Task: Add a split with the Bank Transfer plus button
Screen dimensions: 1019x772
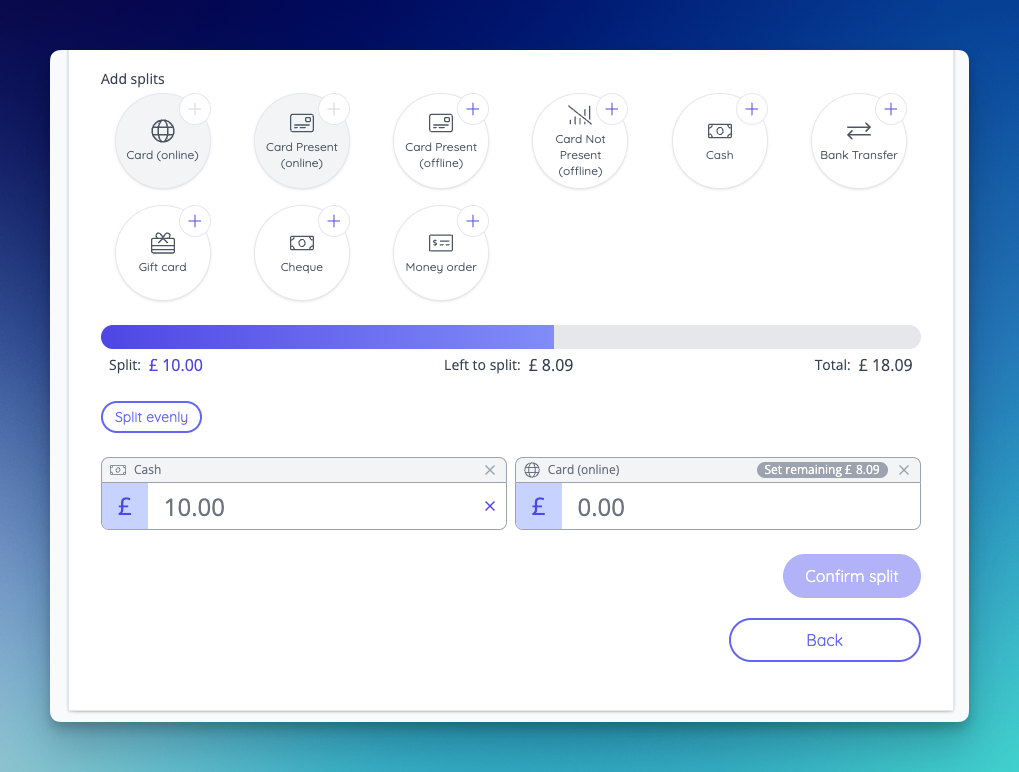Action: (890, 108)
